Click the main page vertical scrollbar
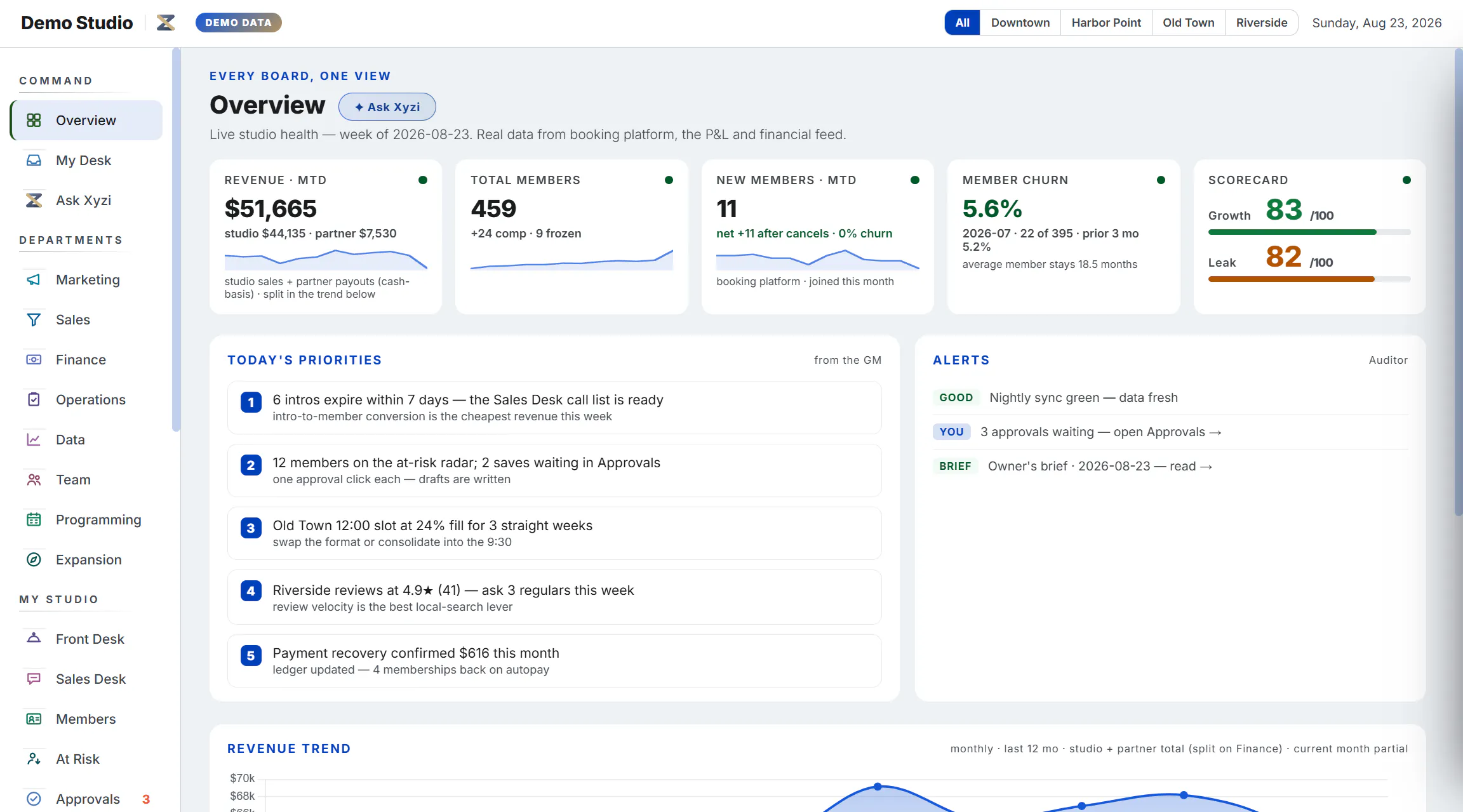The width and height of the screenshot is (1463, 812). 1459,283
